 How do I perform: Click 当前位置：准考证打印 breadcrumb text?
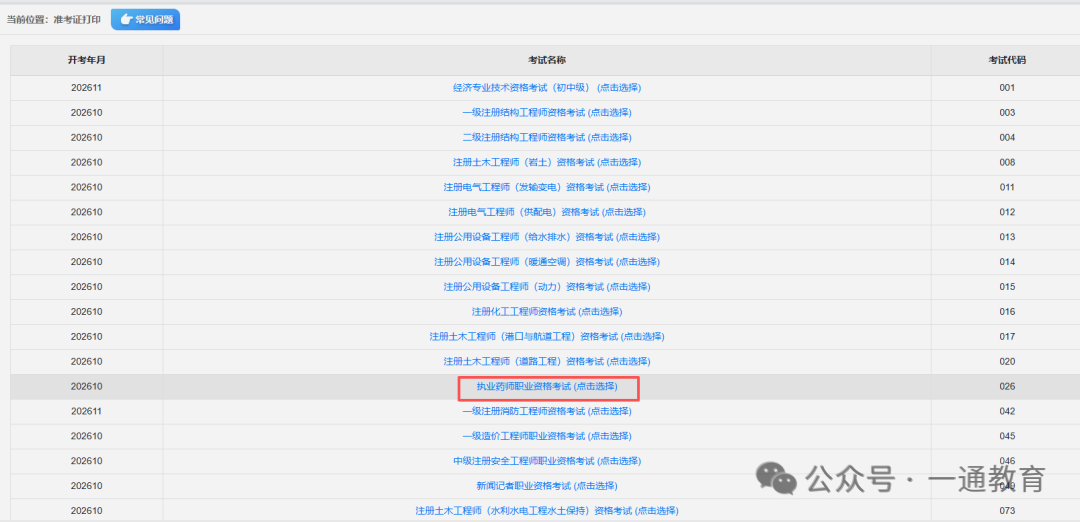pyautogui.click(x=54, y=19)
